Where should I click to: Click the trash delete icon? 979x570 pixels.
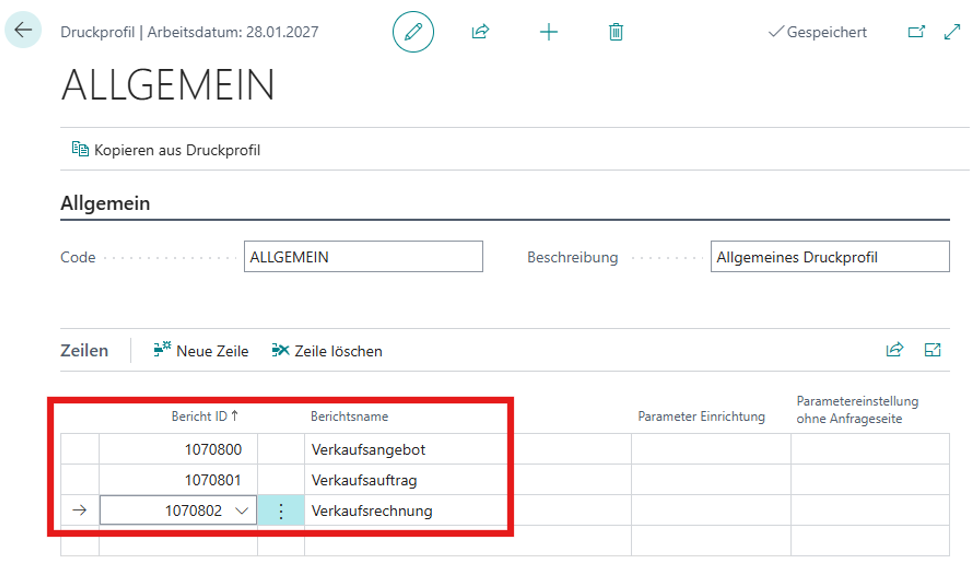pyautogui.click(x=616, y=32)
